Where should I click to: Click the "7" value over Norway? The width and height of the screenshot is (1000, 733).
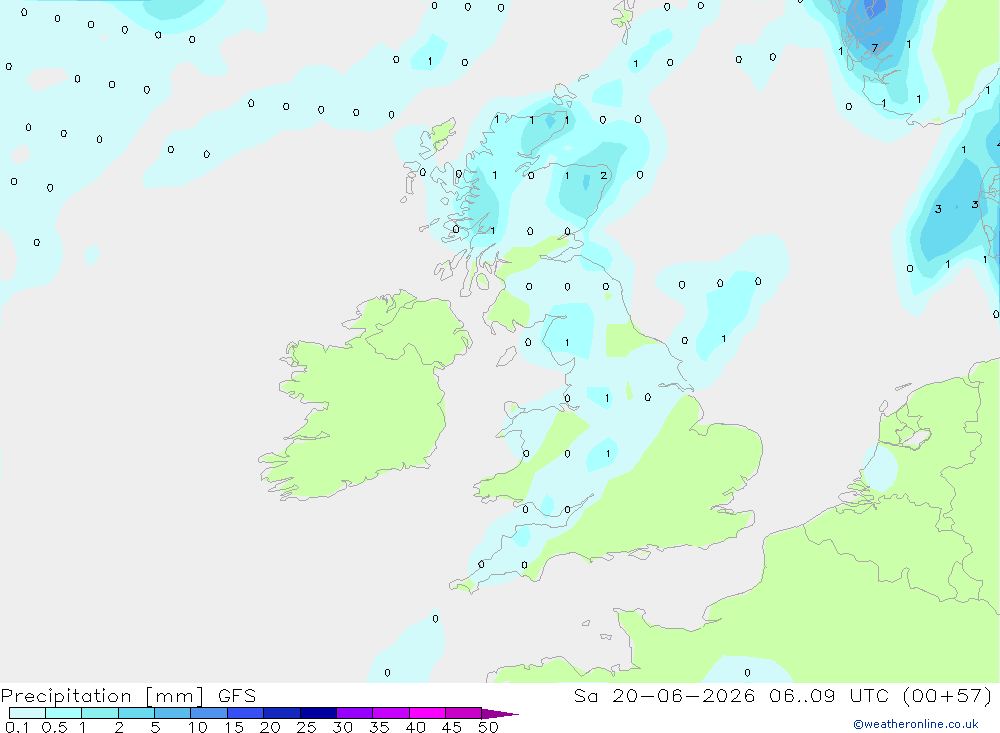(x=875, y=47)
